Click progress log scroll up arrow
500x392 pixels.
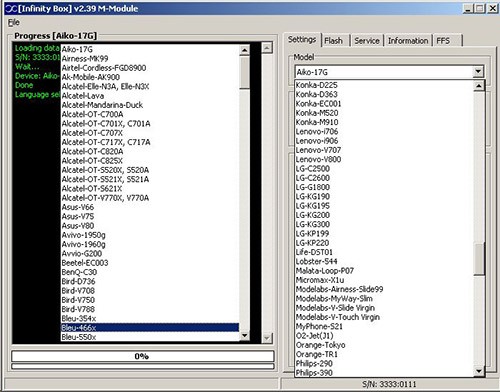(x=267, y=48)
